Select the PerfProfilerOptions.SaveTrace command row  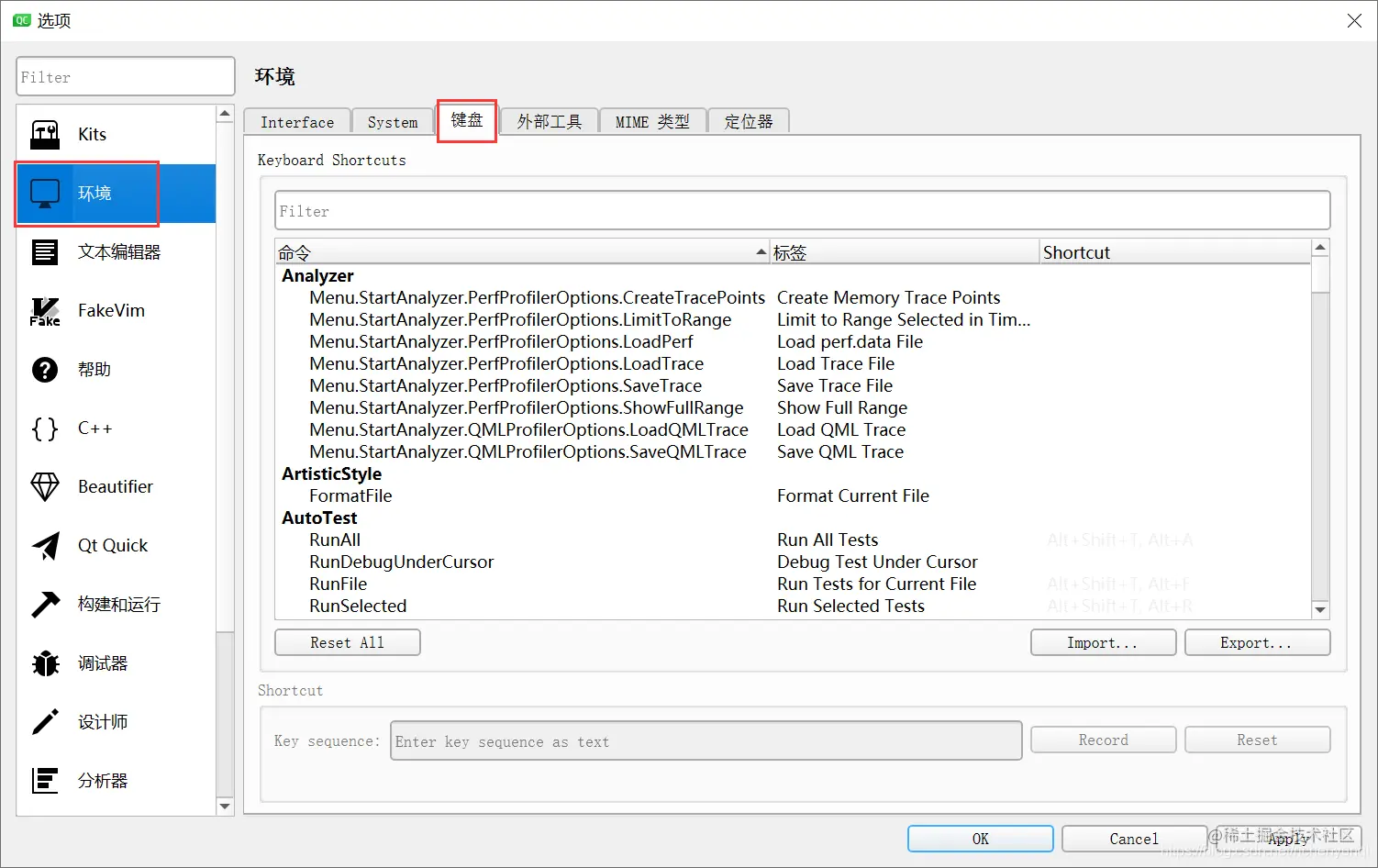point(793,386)
